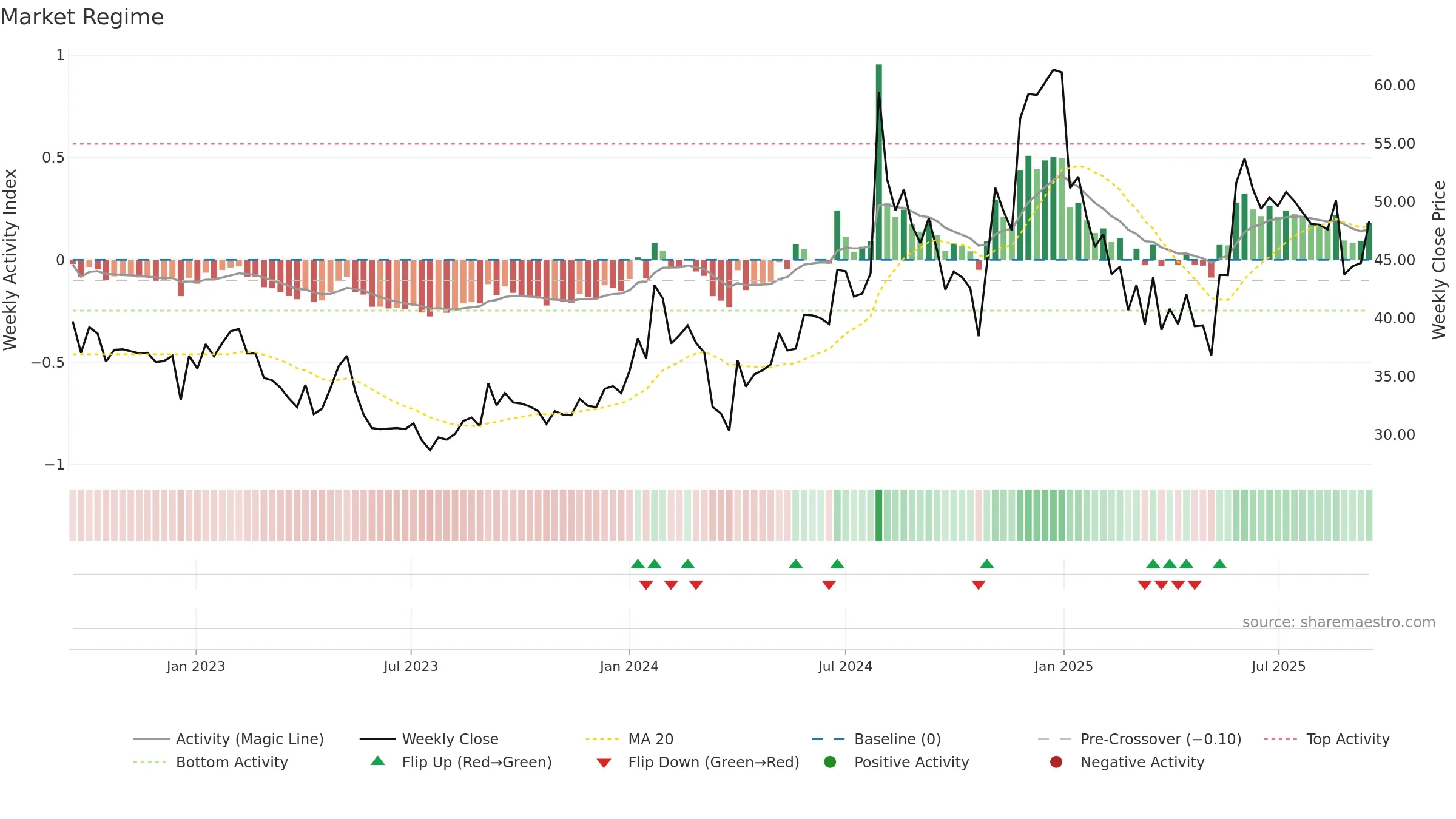1456x819 pixels.
Task: Toggle the Top Activity legend entry
Action: tap(1327, 739)
